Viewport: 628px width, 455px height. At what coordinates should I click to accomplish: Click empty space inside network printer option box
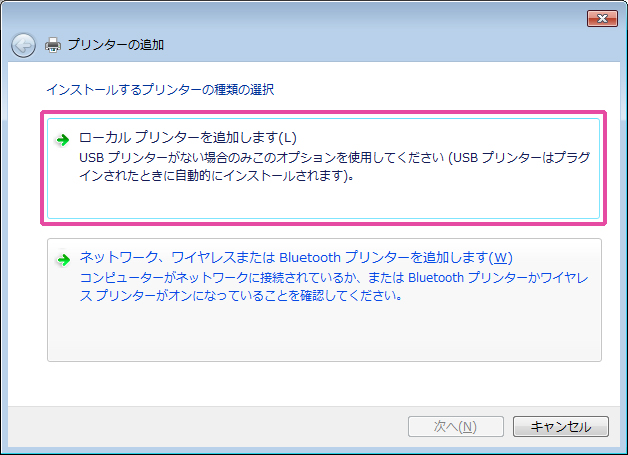click(320, 335)
